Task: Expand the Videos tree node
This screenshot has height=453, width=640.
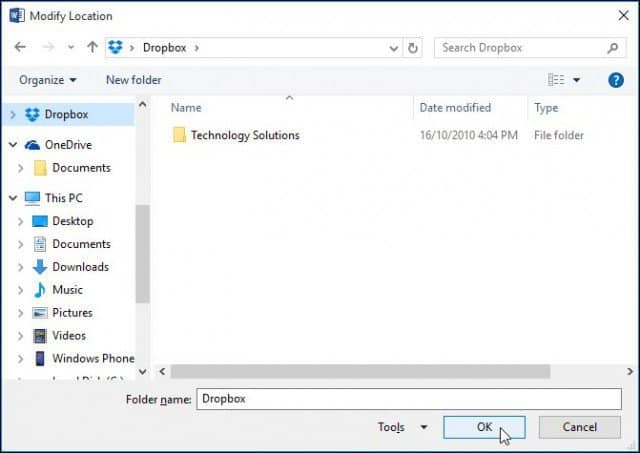Action: click(x=20, y=335)
